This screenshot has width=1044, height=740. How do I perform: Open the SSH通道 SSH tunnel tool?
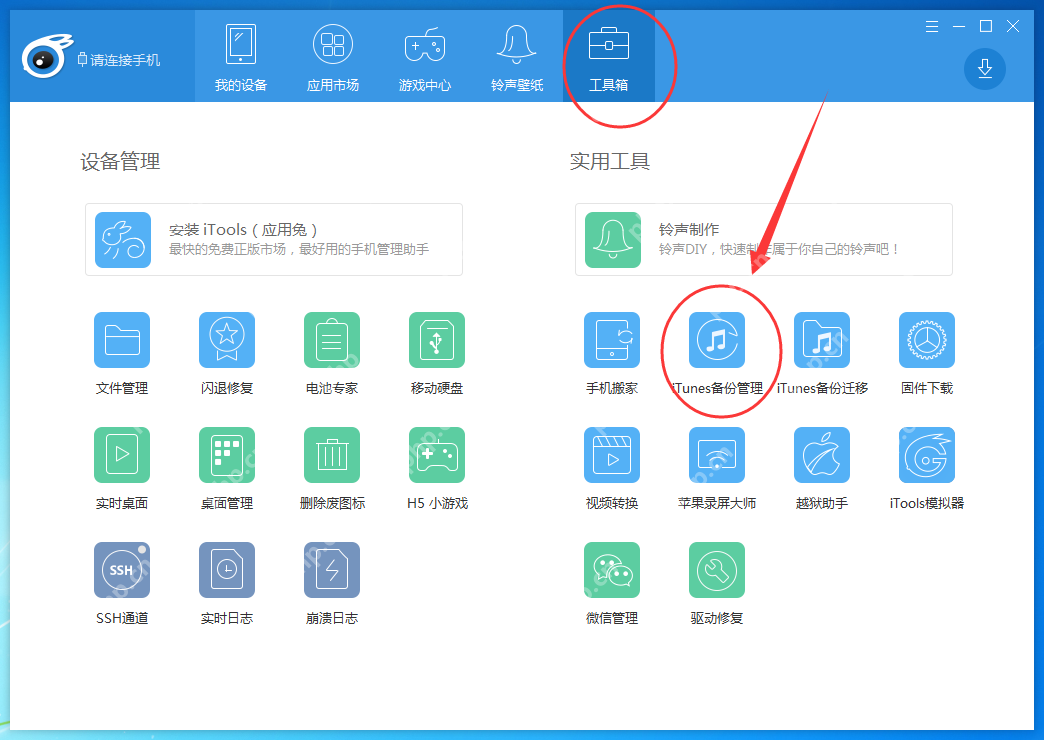[x=122, y=570]
